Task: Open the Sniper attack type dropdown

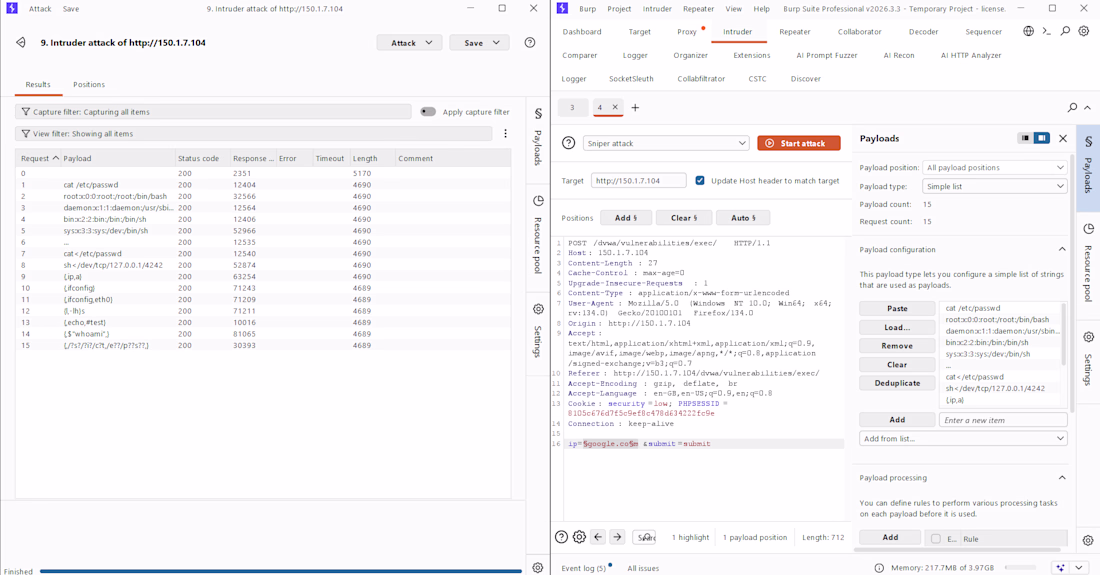Action: click(666, 143)
